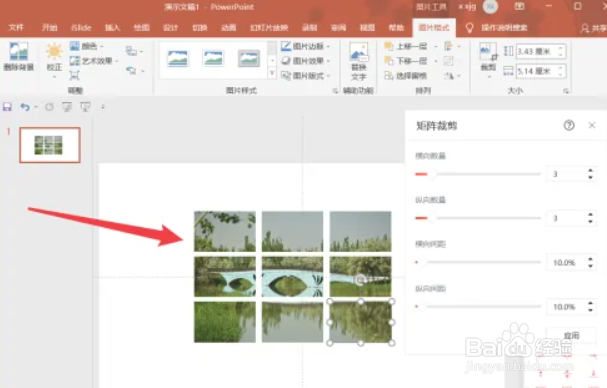The image size is (607, 388).
Task: Click the Undo arrow icon
Action: [x=25, y=106]
